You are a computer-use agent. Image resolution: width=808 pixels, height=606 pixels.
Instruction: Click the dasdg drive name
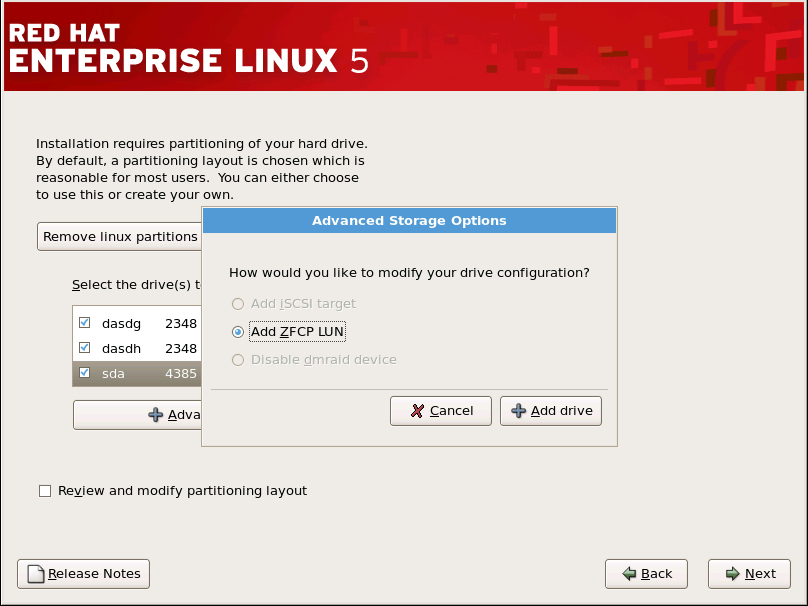tap(122, 324)
